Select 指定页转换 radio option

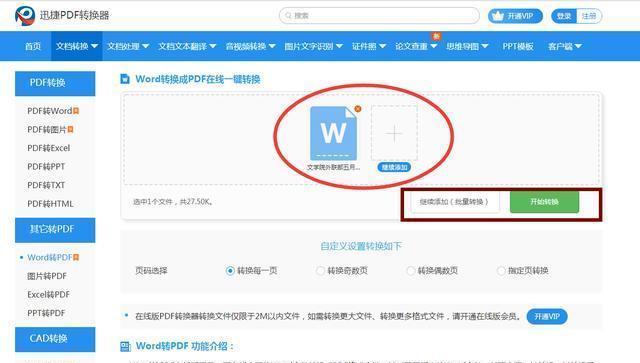(x=501, y=271)
